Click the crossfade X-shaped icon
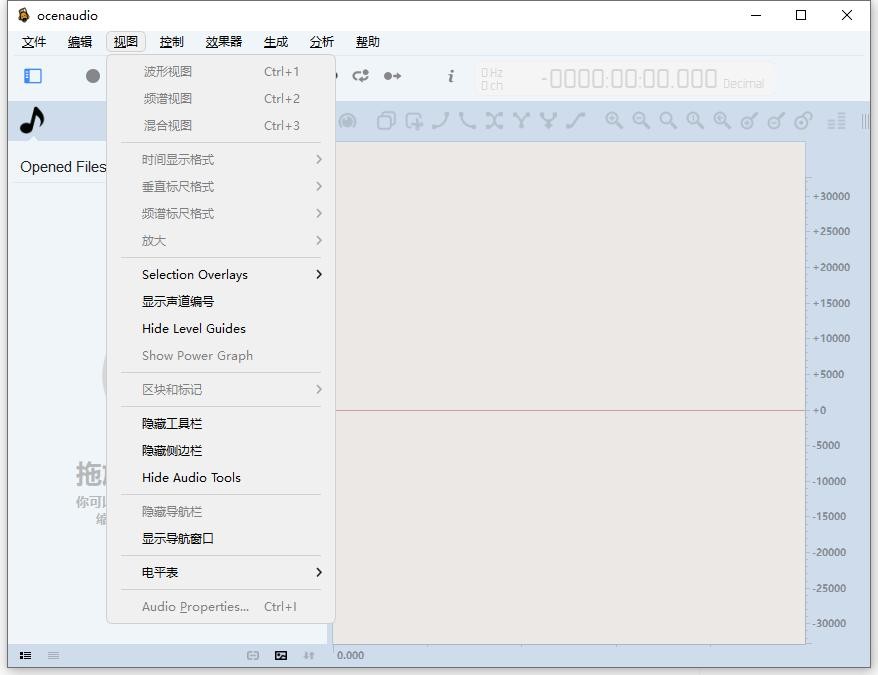878x675 pixels. [x=494, y=120]
